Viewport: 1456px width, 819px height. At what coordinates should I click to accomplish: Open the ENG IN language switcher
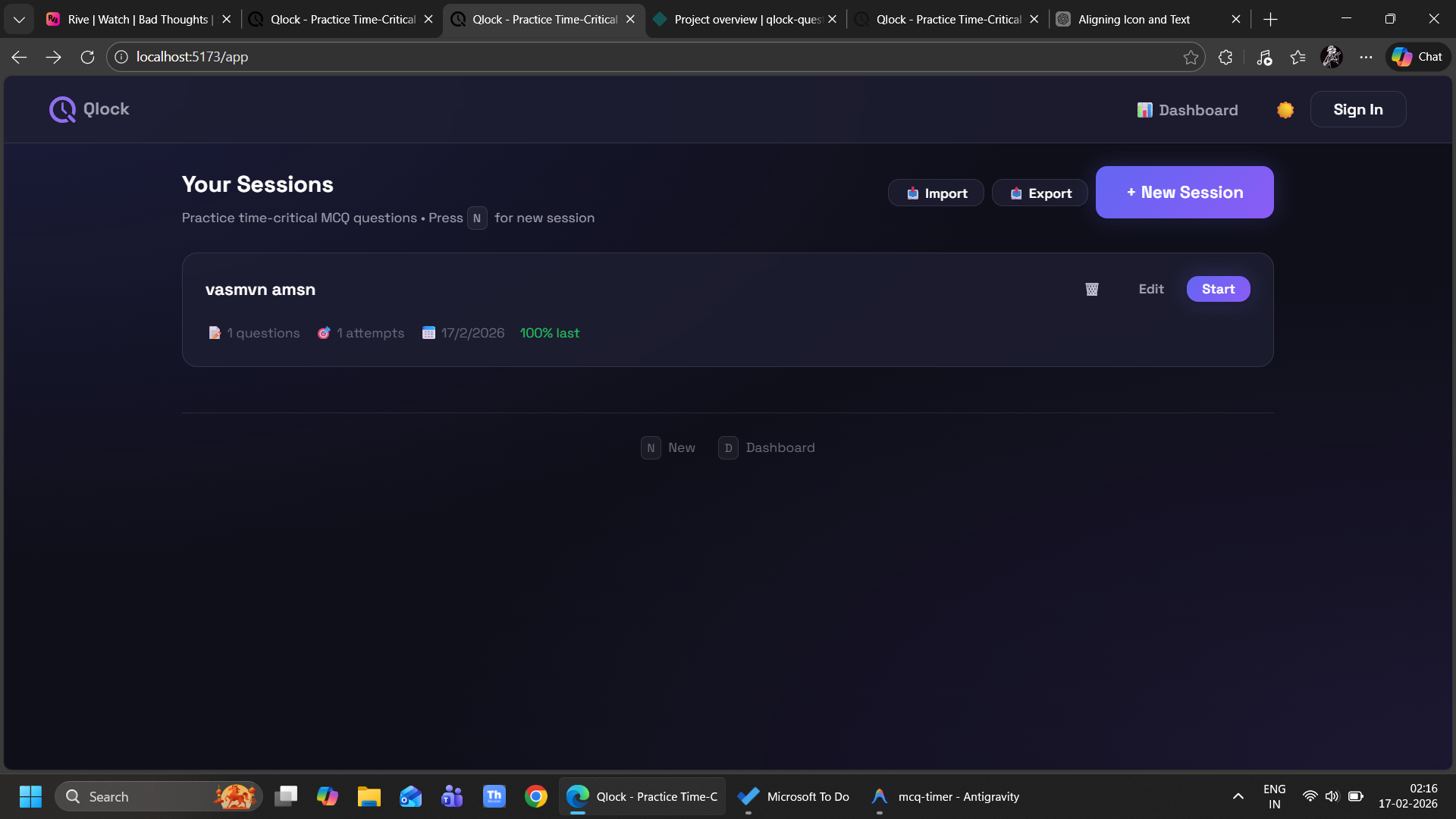click(1275, 796)
